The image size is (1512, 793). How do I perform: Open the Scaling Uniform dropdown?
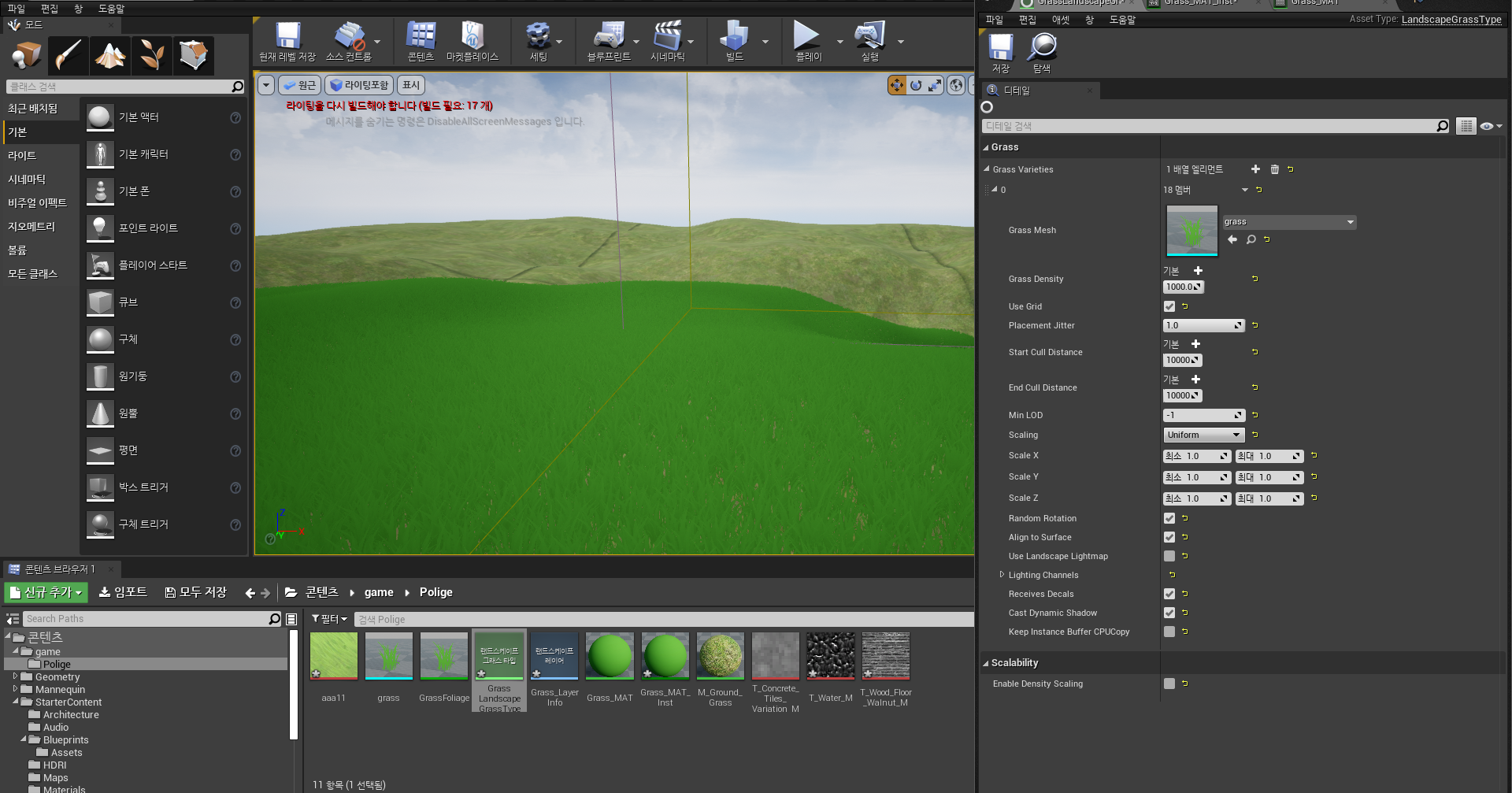(x=1203, y=435)
